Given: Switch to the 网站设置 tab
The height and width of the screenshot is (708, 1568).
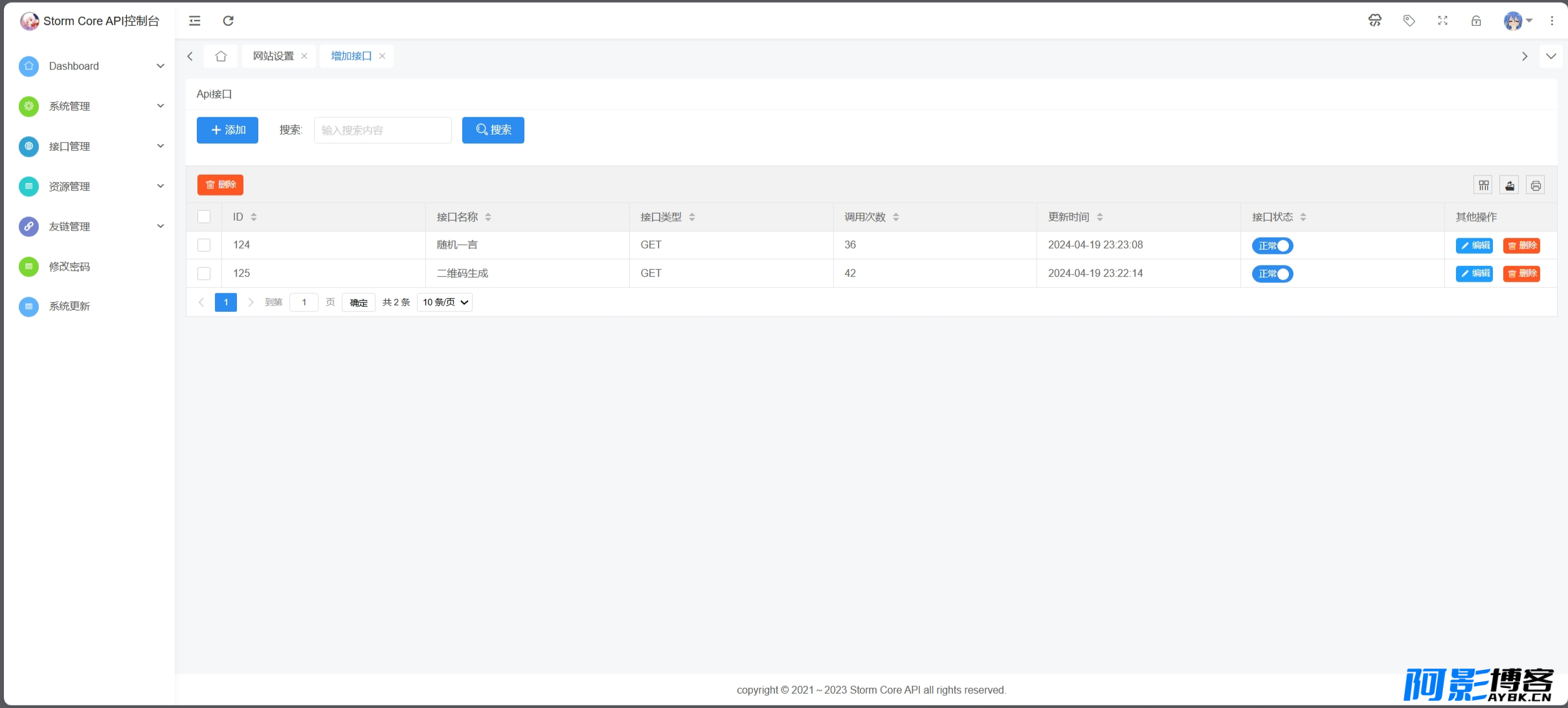Looking at the screenshot, I should 273,56.
